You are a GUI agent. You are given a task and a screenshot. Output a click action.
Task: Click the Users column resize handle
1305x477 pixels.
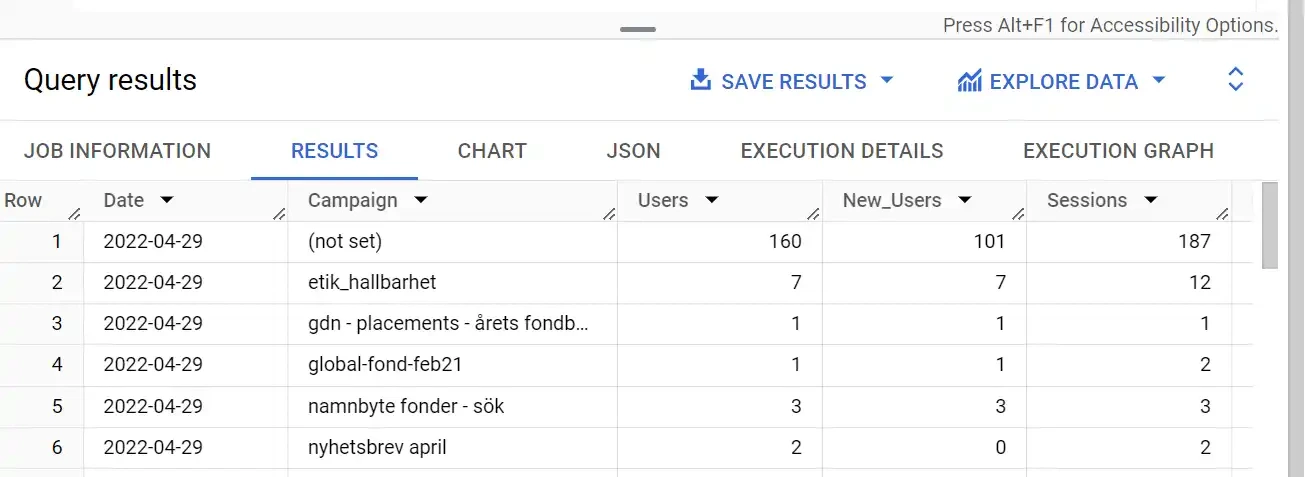point(814,214)
